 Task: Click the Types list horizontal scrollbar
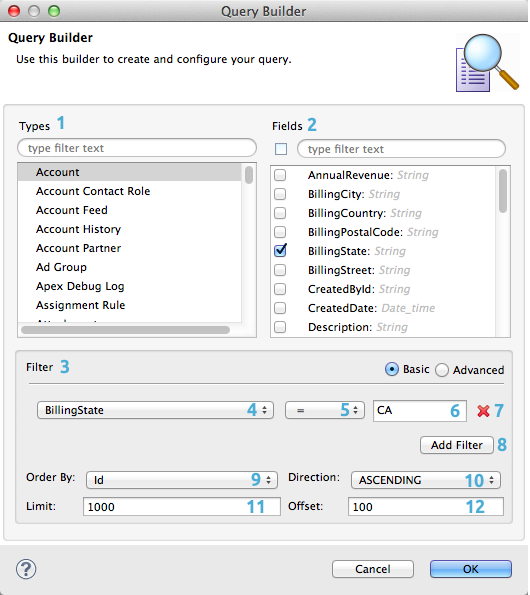point(125,330)
